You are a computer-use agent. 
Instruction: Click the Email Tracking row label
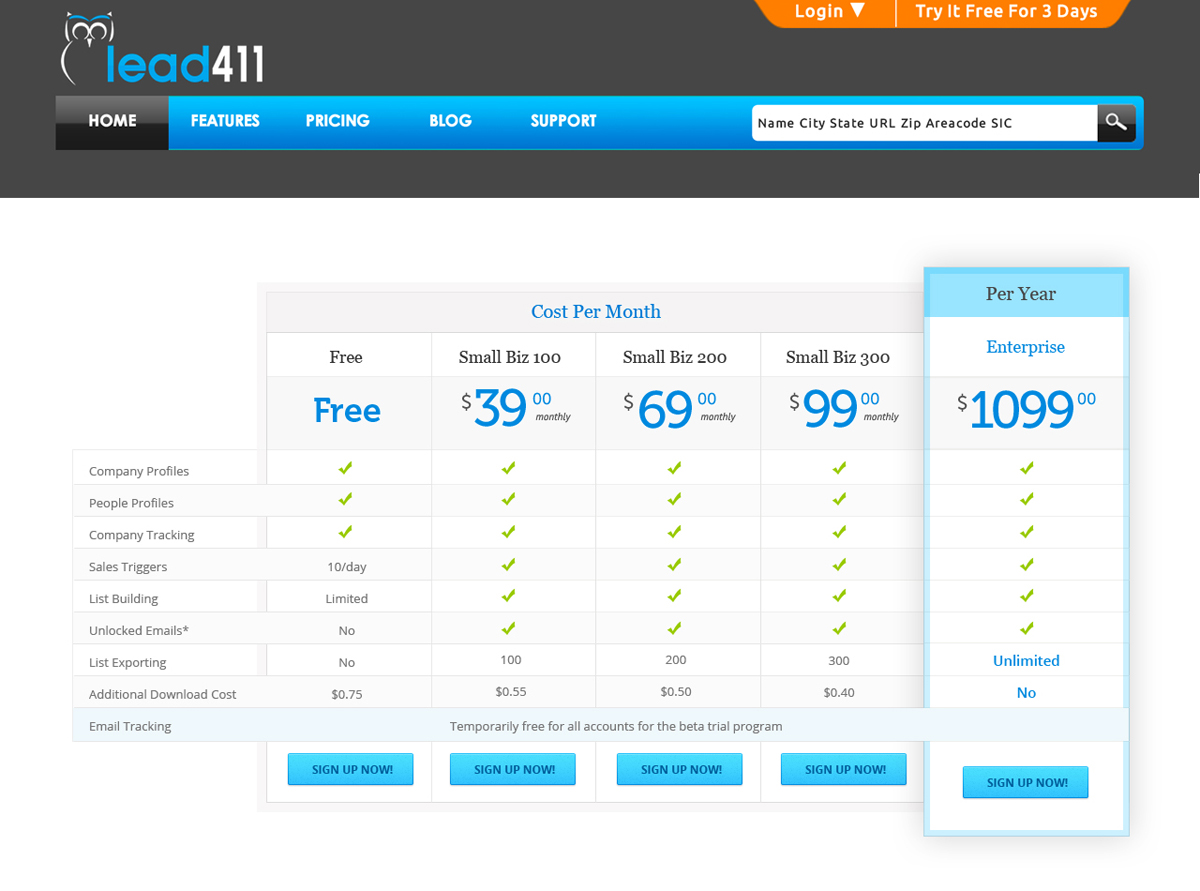pyautogui.click(x=130, y=727)
